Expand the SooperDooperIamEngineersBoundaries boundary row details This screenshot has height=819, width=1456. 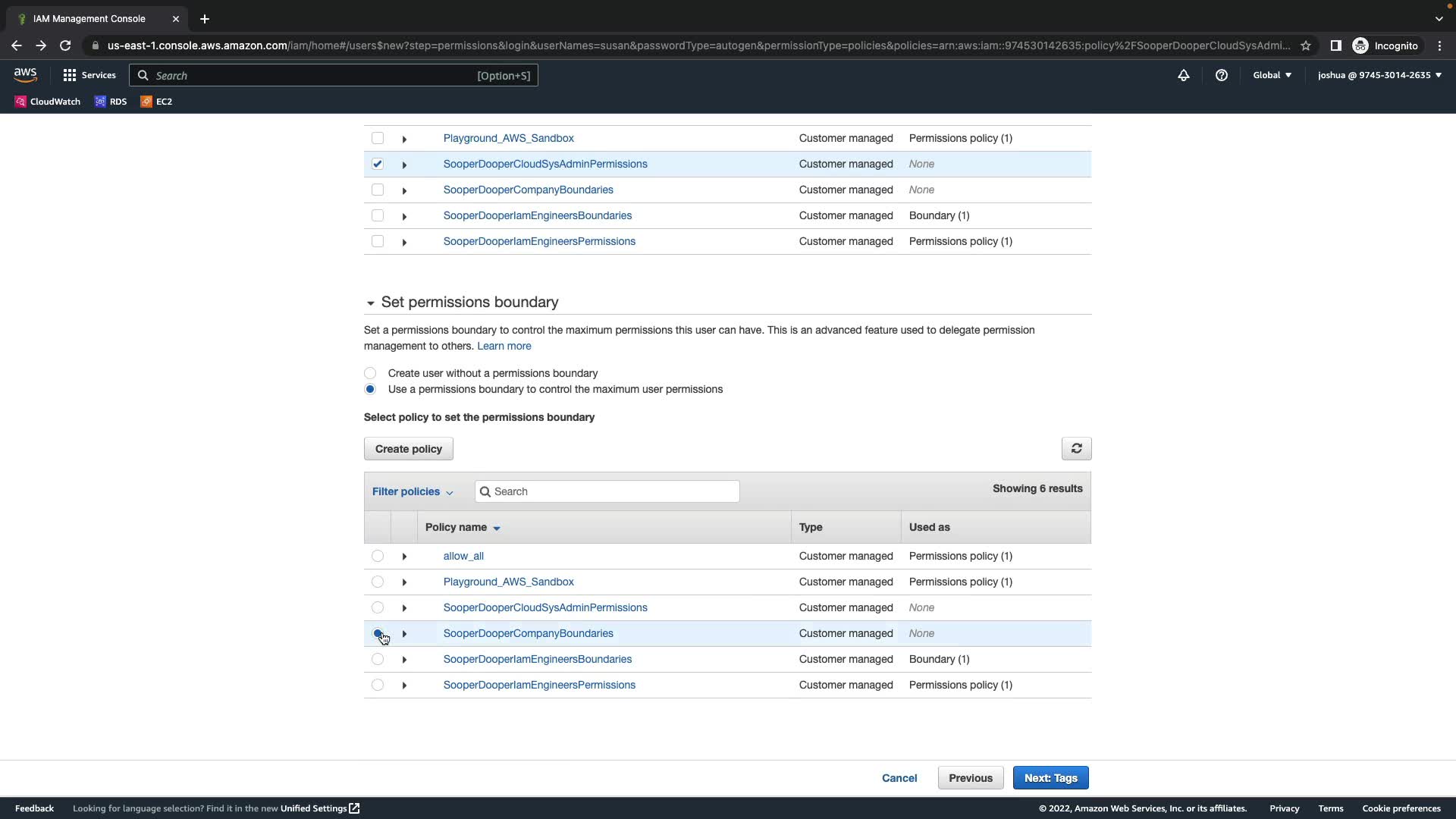404,660
